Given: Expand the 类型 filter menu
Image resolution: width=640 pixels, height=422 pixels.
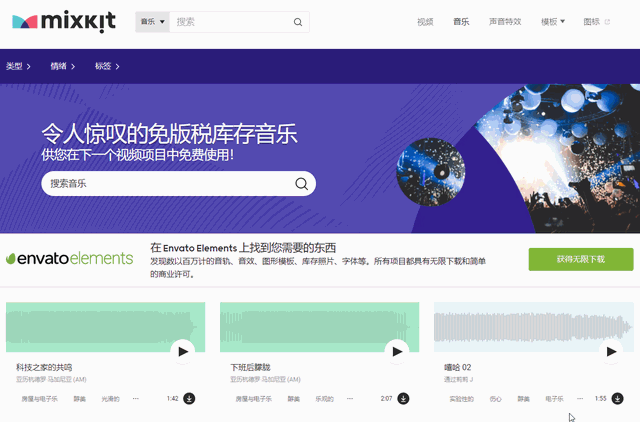Looking at the screenshot, I should click(18, 66).
